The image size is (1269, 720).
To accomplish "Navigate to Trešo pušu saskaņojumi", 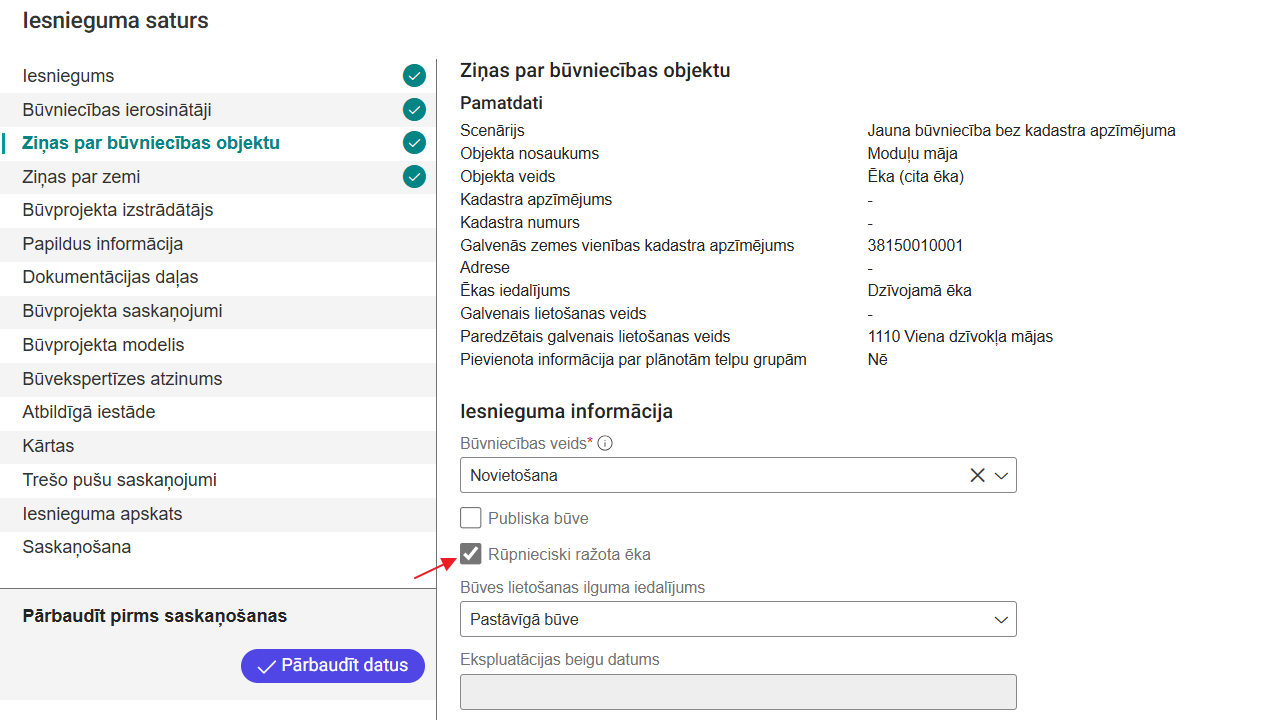I will 120,480.
